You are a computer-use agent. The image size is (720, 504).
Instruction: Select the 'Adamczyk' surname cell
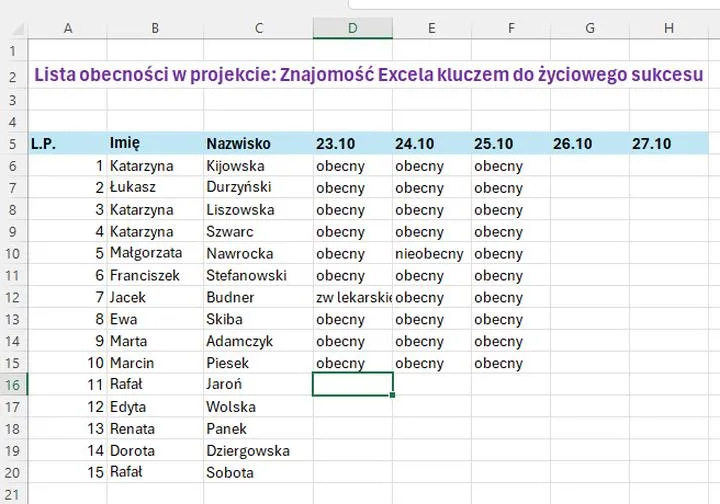pyautogui.click(x=259, y=341)
